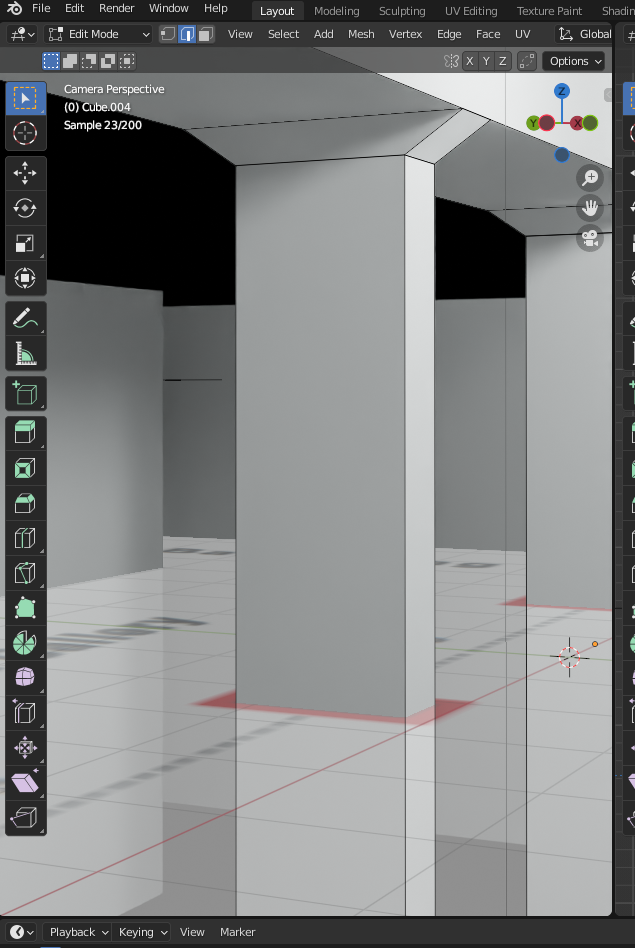
Task: Open the timeline Marker menu
Action: coord(238,932)
